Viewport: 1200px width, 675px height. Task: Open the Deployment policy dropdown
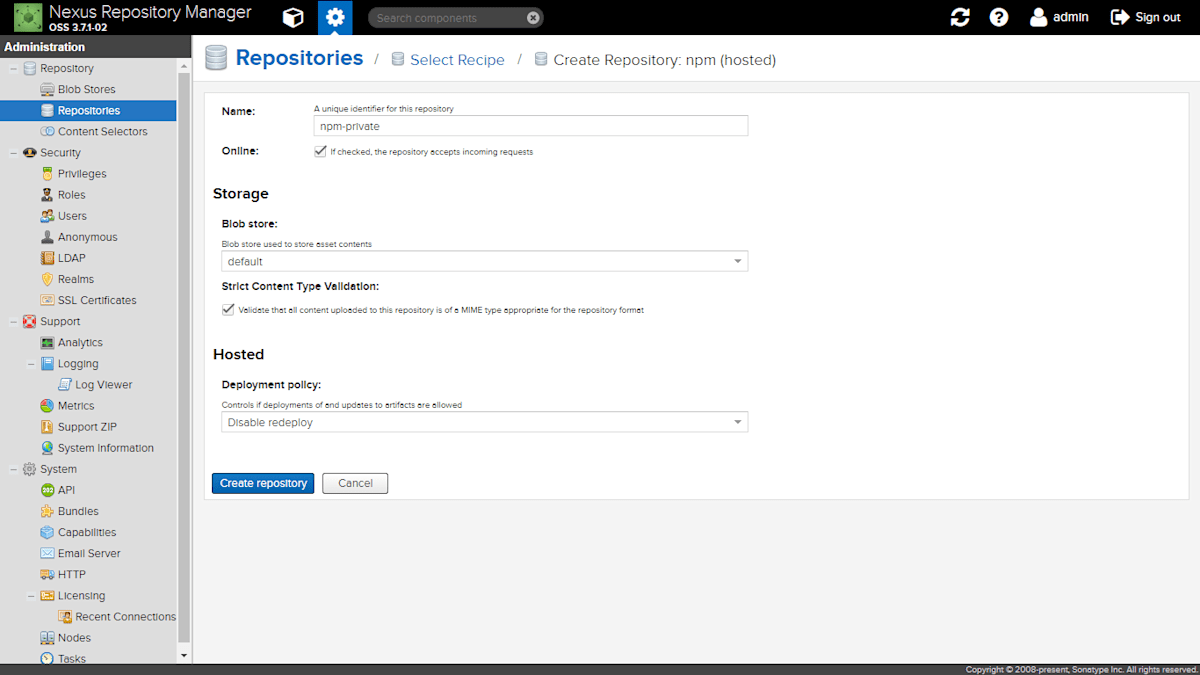(x=738, y=422)
